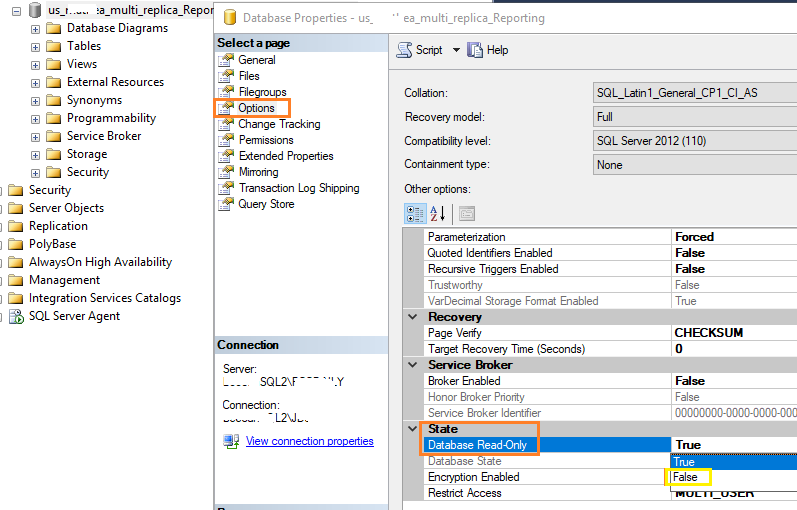The width and height of the screenshot is (797, 510).
Task: Collapse the State category
Action: (413, 429)
